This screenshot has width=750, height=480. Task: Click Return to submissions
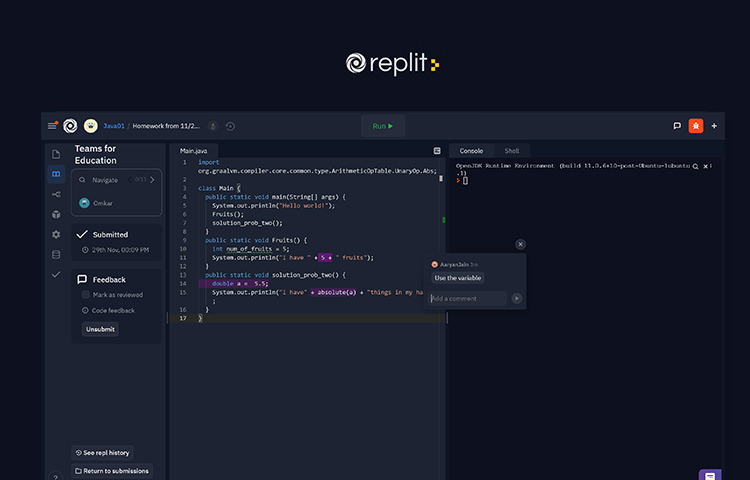pyautogui.click(x=112, y=471)
